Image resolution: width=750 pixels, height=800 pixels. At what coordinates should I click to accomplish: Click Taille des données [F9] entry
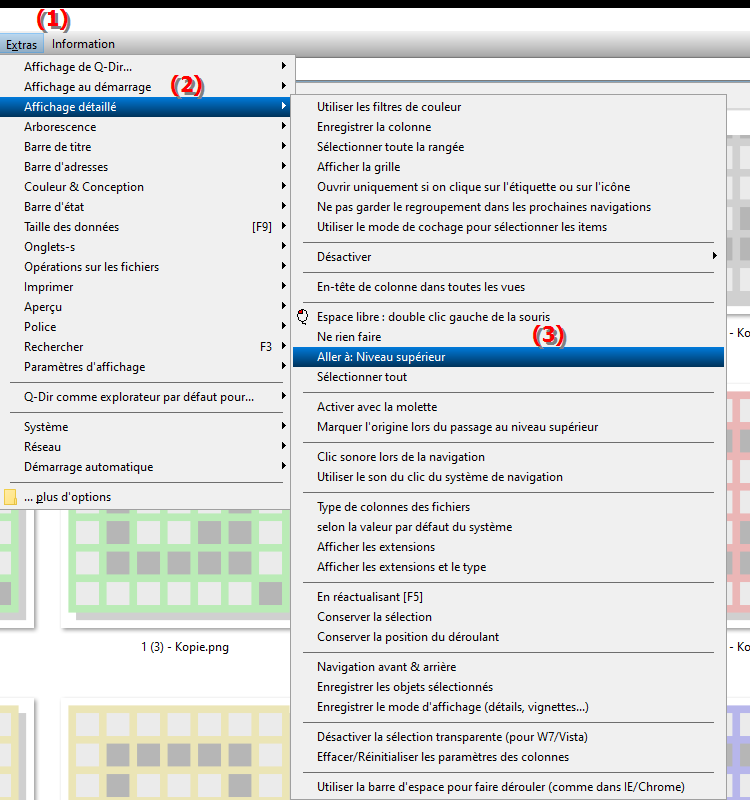point(71,227)
